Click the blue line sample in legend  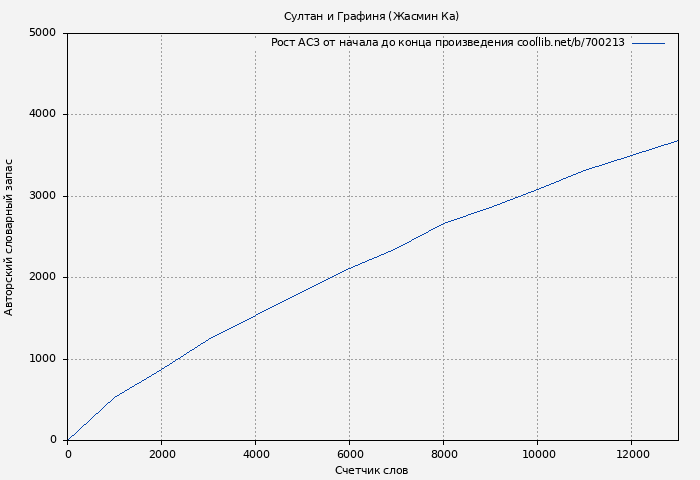[648, 43]
